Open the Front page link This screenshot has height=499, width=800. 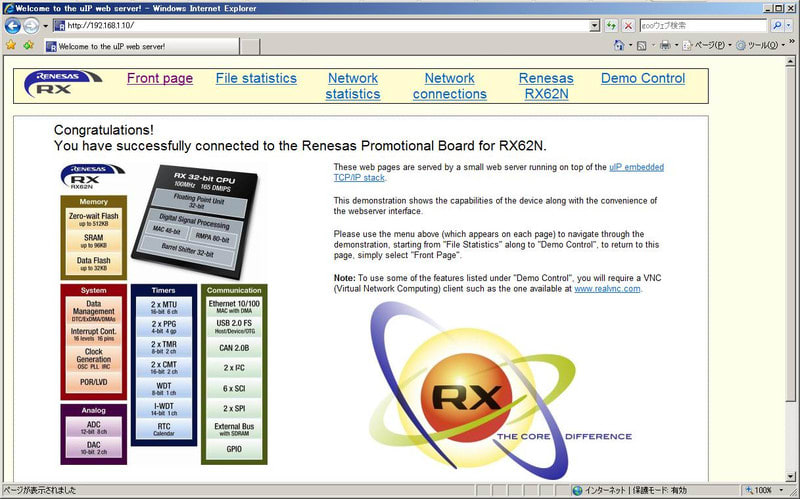160,78
